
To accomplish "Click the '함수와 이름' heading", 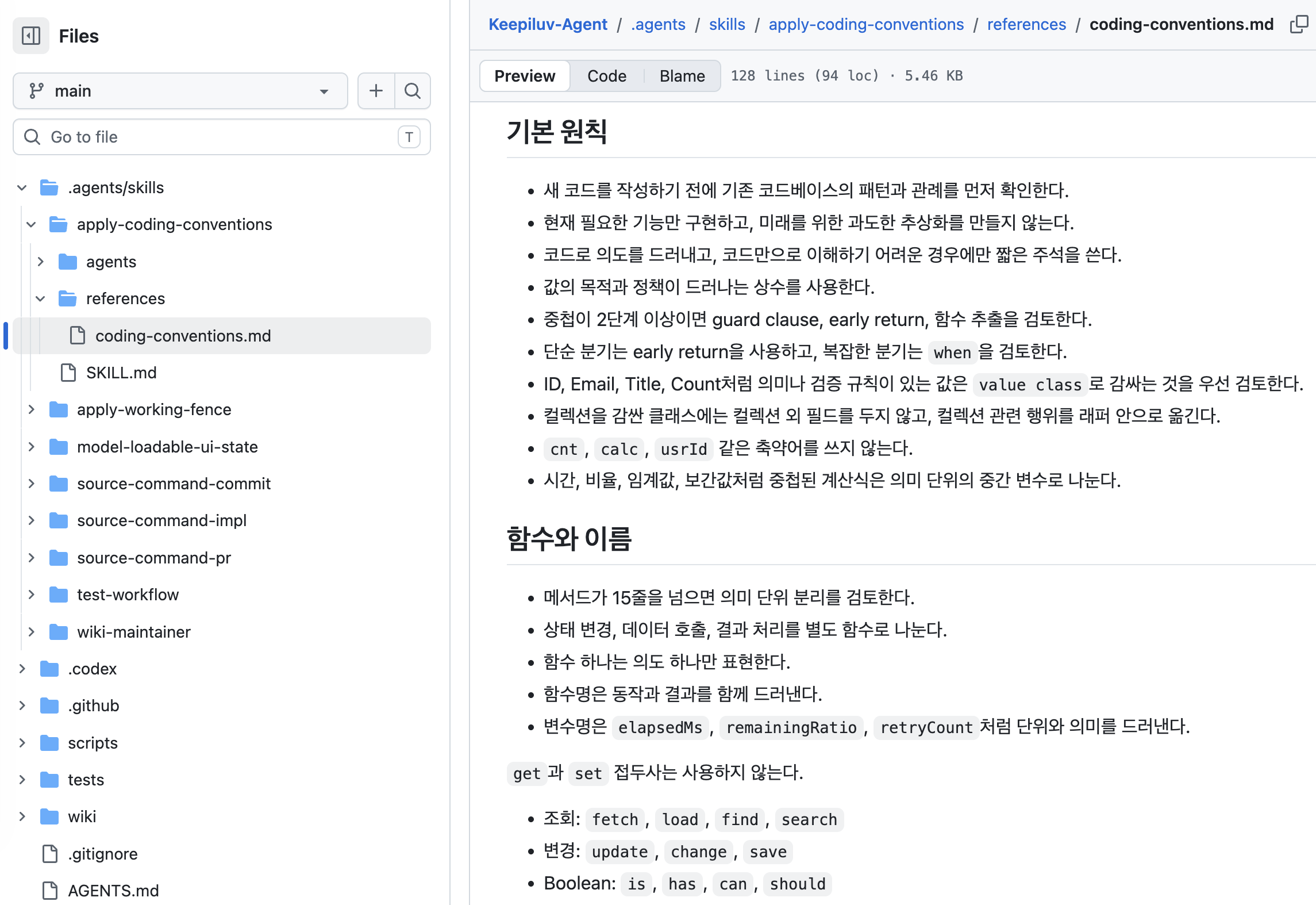I will tap(569, 539).
